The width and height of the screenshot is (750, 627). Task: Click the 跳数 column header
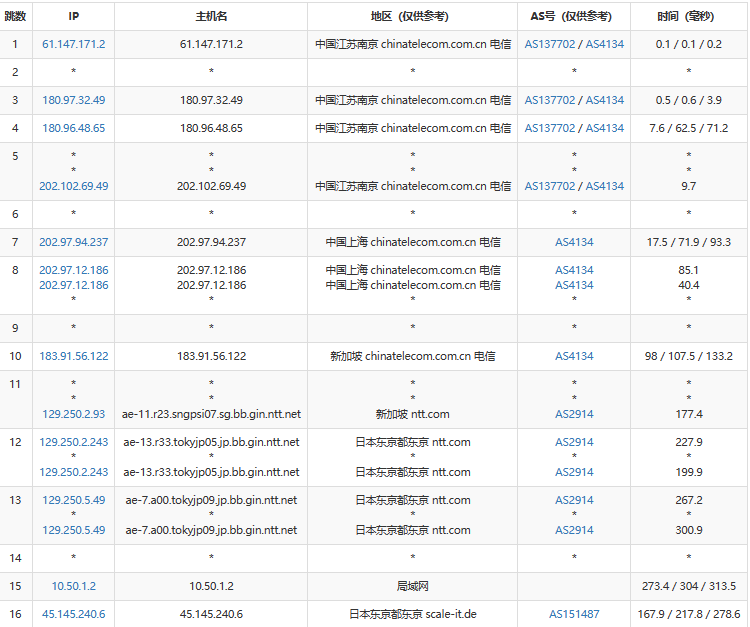pos(15,16)
